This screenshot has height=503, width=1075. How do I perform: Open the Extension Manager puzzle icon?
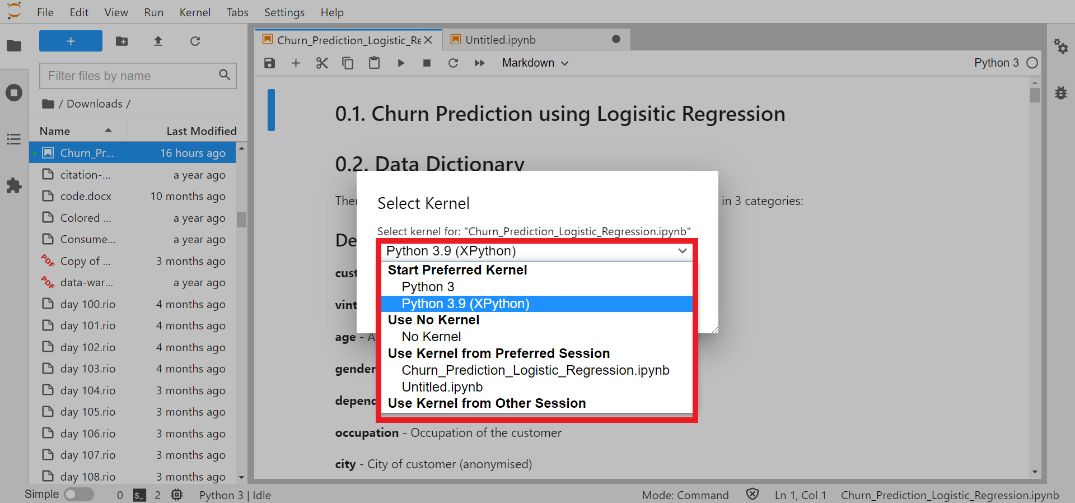14,185
